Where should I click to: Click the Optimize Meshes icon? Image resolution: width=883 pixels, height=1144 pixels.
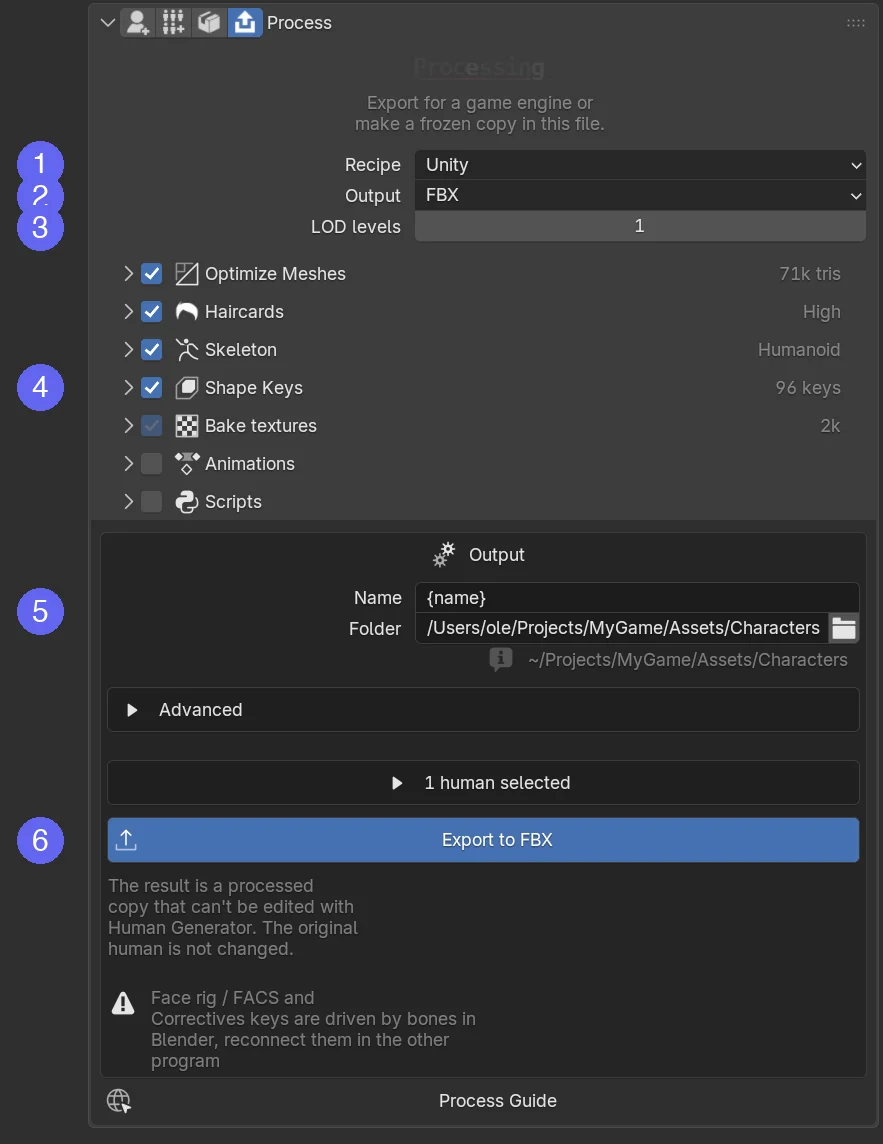click(187, 274)
